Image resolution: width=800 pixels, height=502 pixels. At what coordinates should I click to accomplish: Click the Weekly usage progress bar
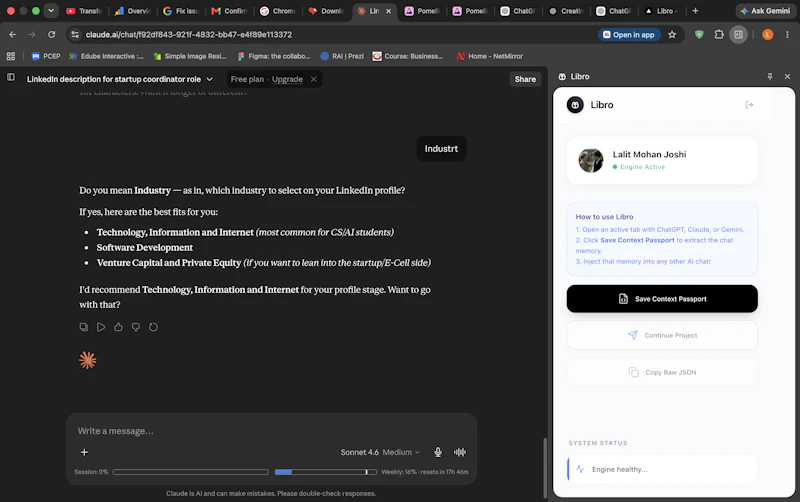click(x=326, y=472)
